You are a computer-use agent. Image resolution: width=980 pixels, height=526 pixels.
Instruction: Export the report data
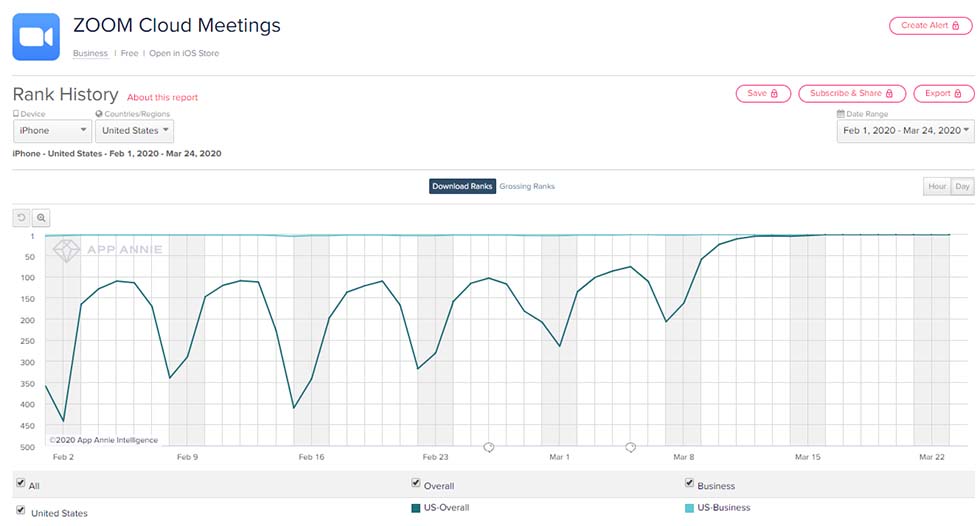(x=943, y=94)
